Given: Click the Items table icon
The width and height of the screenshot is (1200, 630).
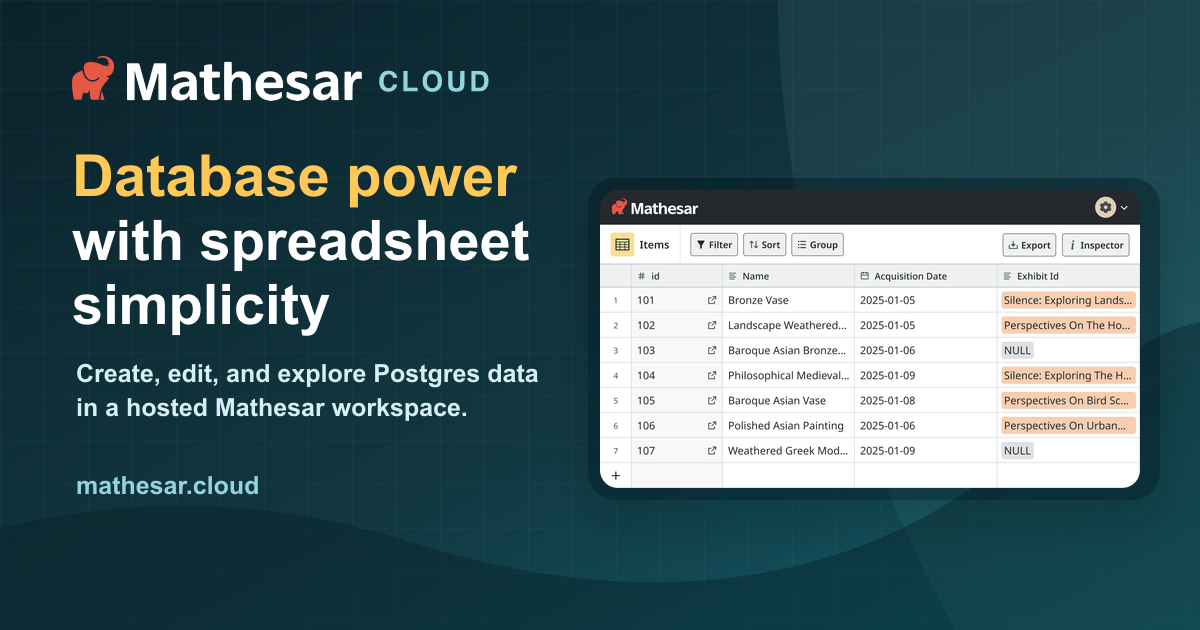Looking at the screenshot, I should [622, 245].
